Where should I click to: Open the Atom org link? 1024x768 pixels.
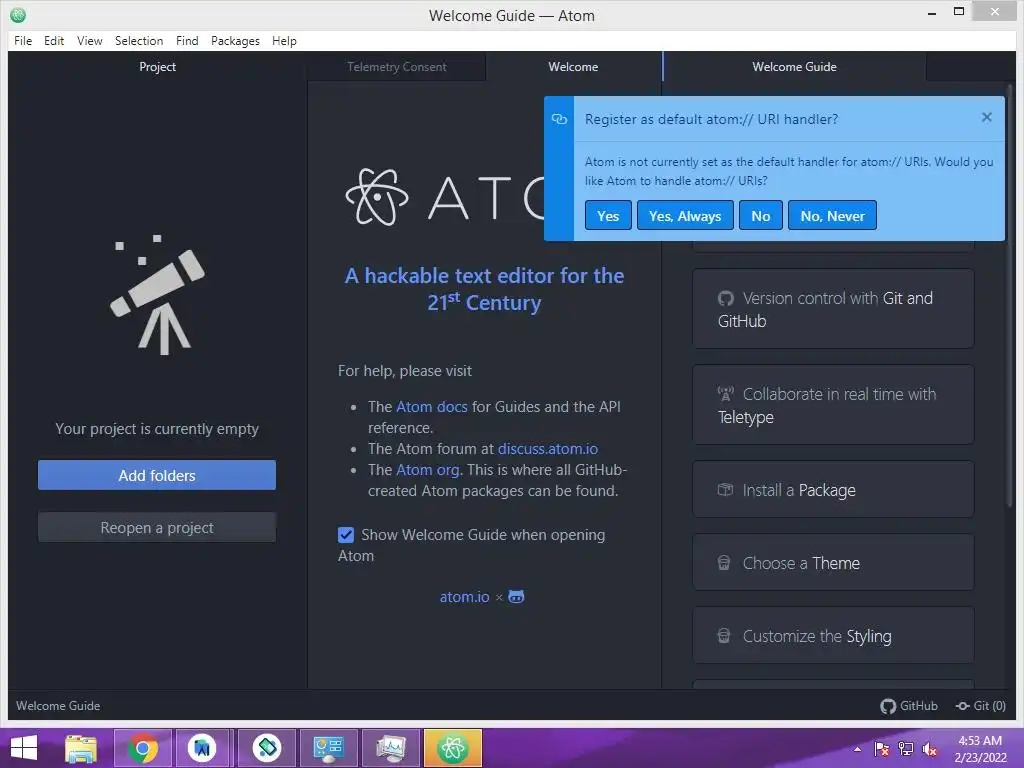pyautogui.click(x=428, y=470)
